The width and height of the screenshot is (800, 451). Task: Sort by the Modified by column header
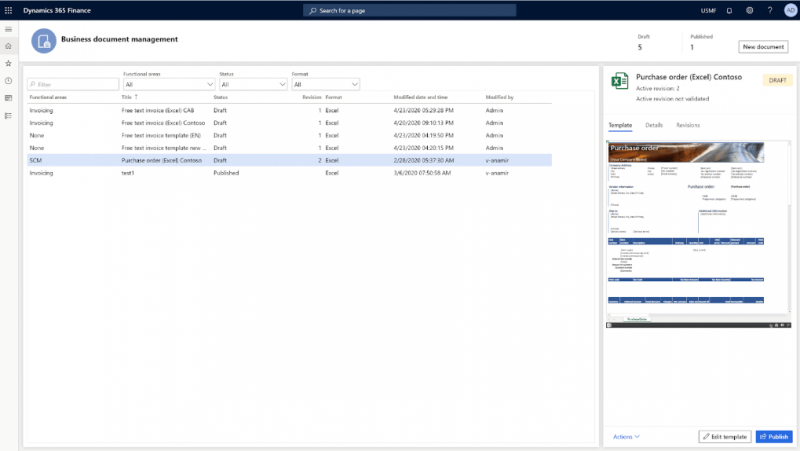click(499, 97)
